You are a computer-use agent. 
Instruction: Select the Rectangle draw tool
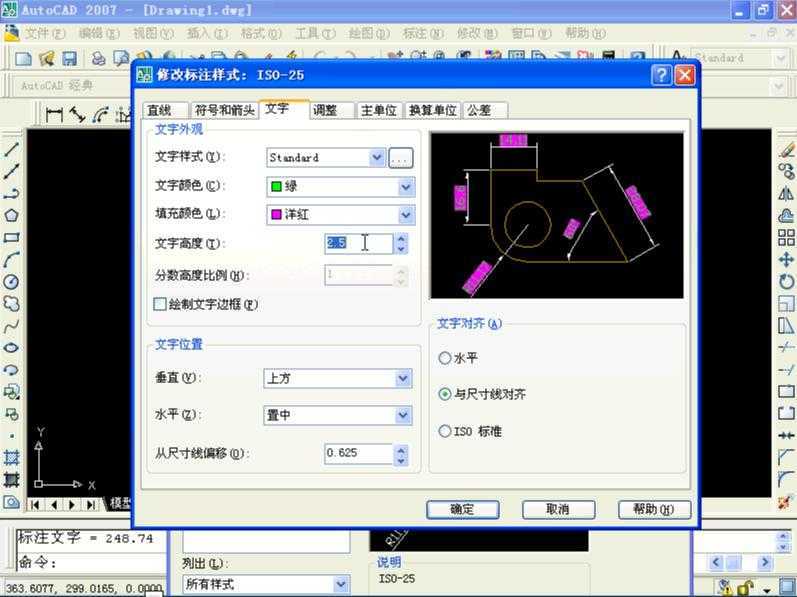point(11,237)
